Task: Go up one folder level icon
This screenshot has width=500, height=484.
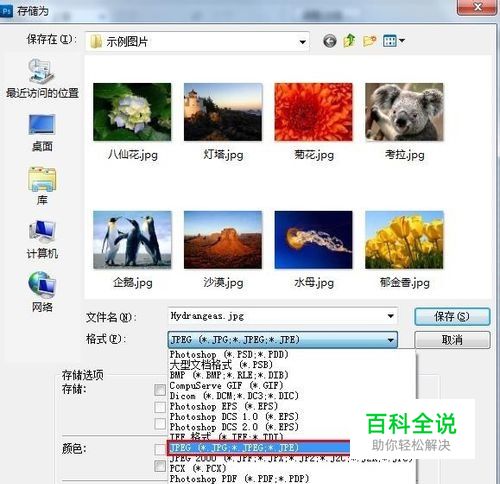Action: pyautogui.click(x=349, y=41)
